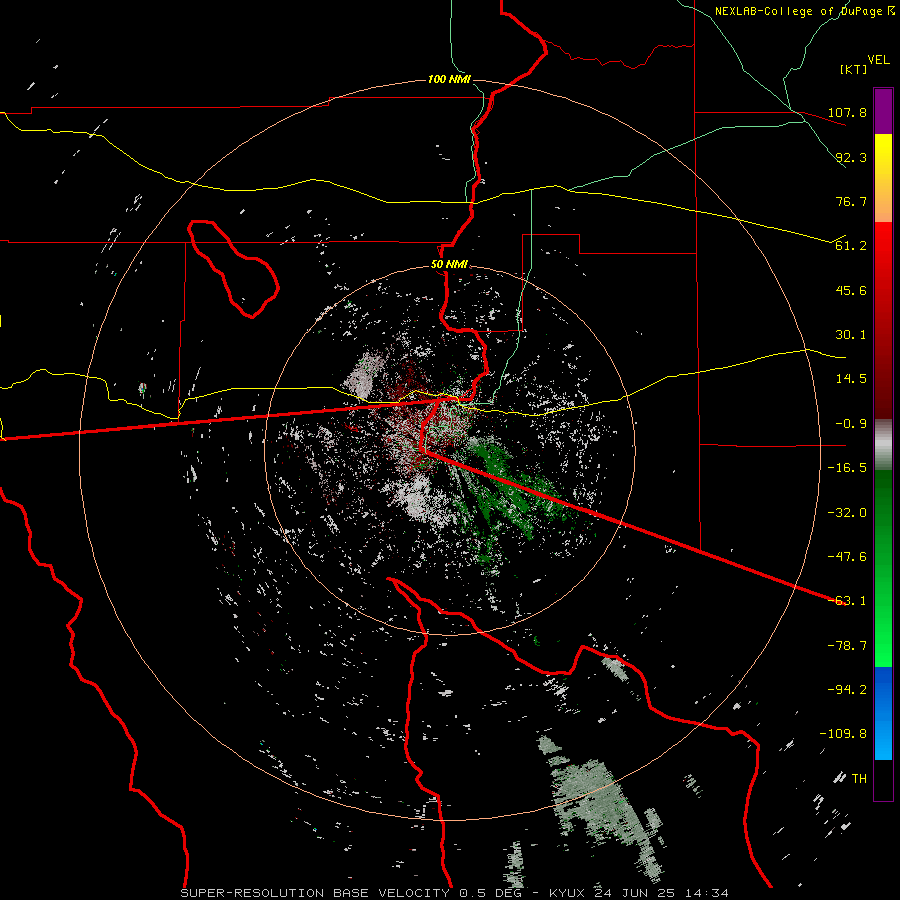Click the [KT] units label
This screenshot has width=900, height=900.
point(854,69)
